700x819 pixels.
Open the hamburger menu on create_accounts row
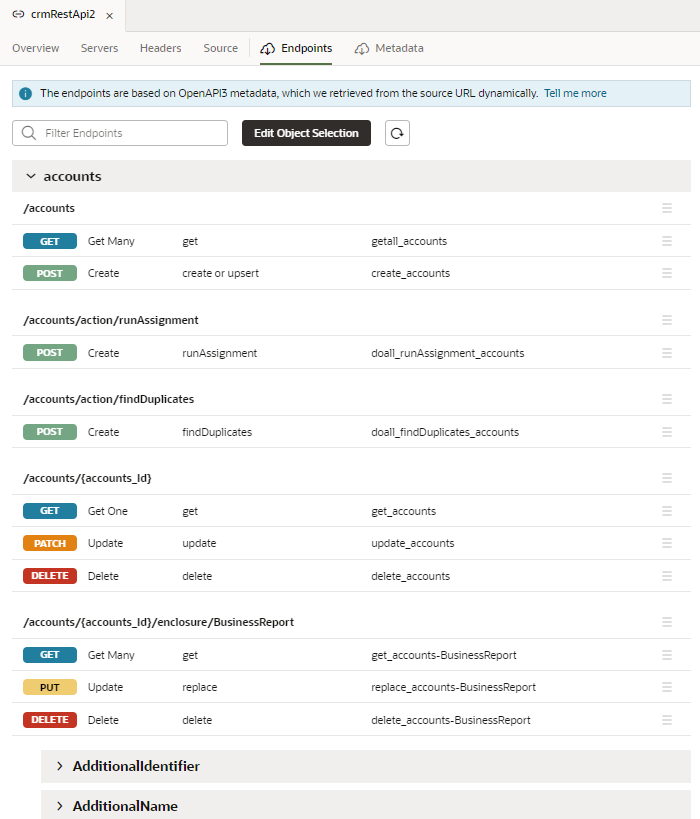point(667,272)
